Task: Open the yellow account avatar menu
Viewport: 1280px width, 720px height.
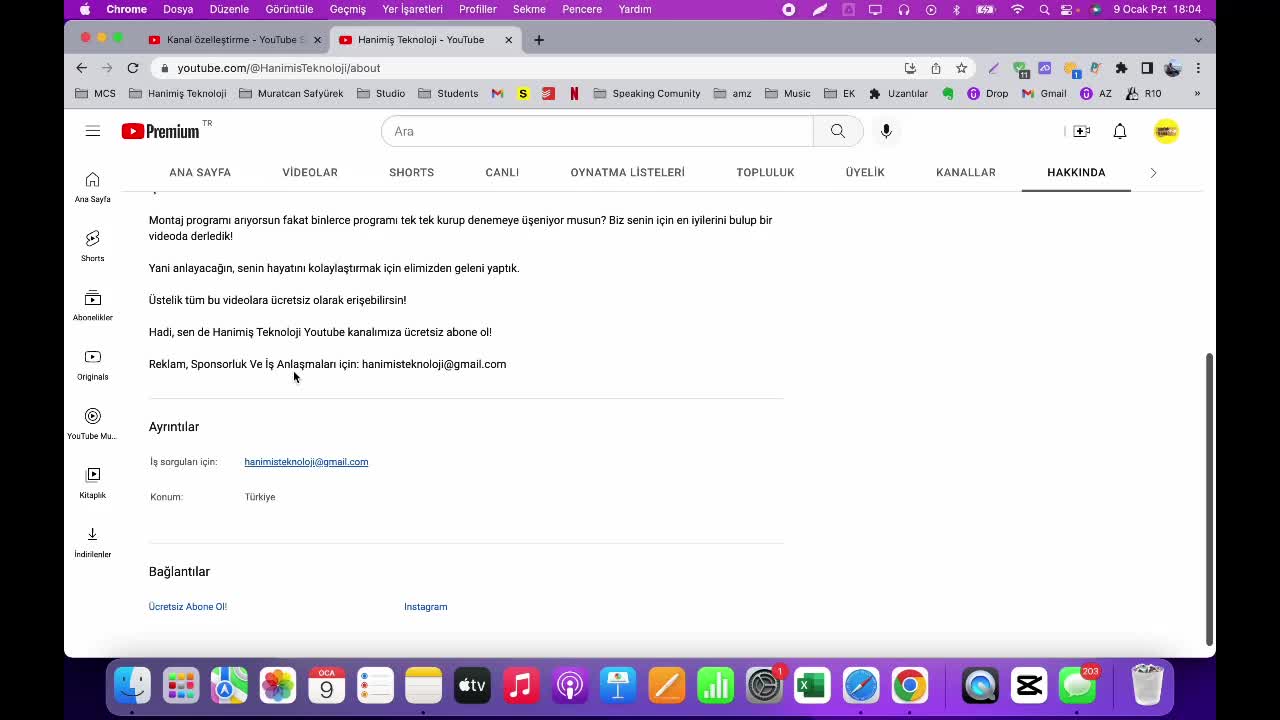Action: pyautogui.click(x=1166, y=131)
